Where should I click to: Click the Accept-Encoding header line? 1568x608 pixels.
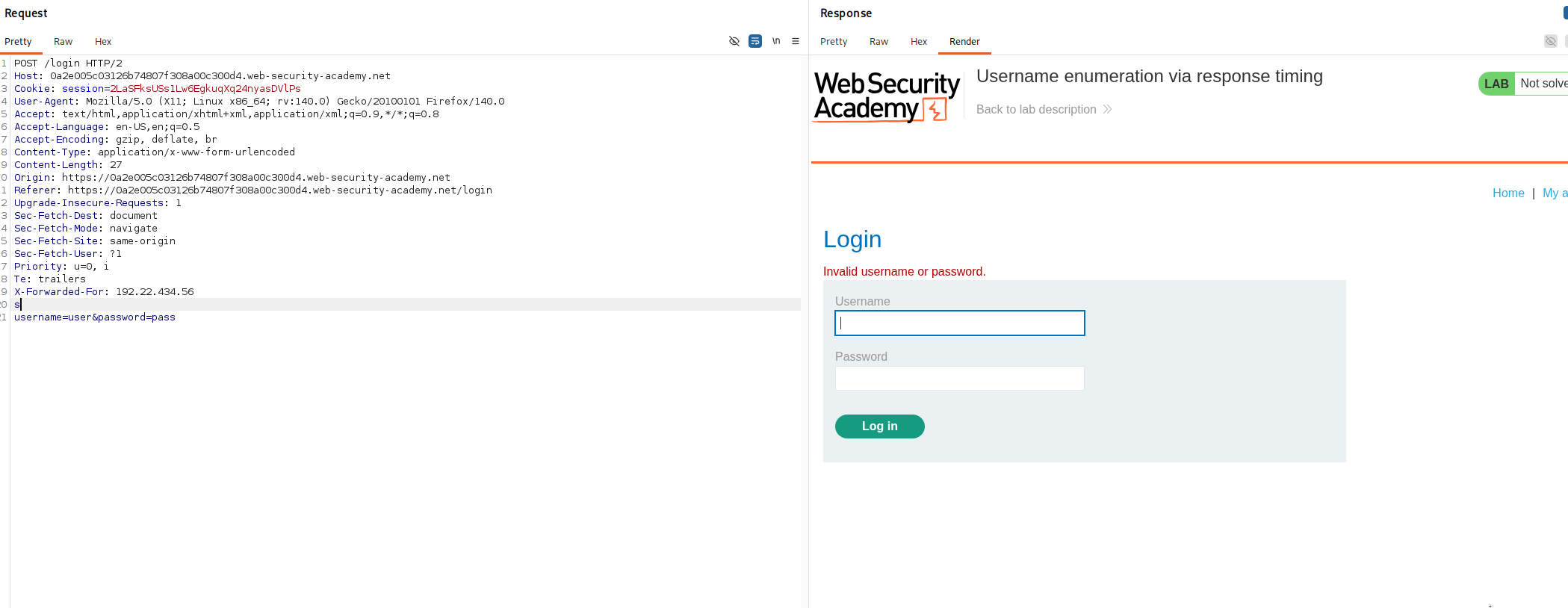tap(116, 140)
